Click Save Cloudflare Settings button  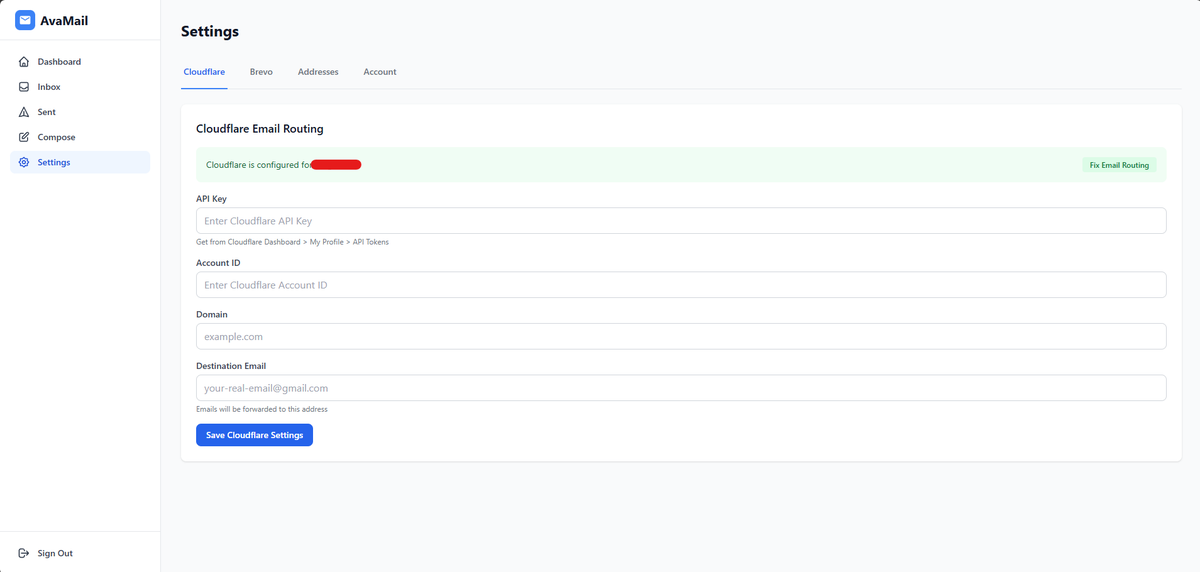tap(254, 435)
